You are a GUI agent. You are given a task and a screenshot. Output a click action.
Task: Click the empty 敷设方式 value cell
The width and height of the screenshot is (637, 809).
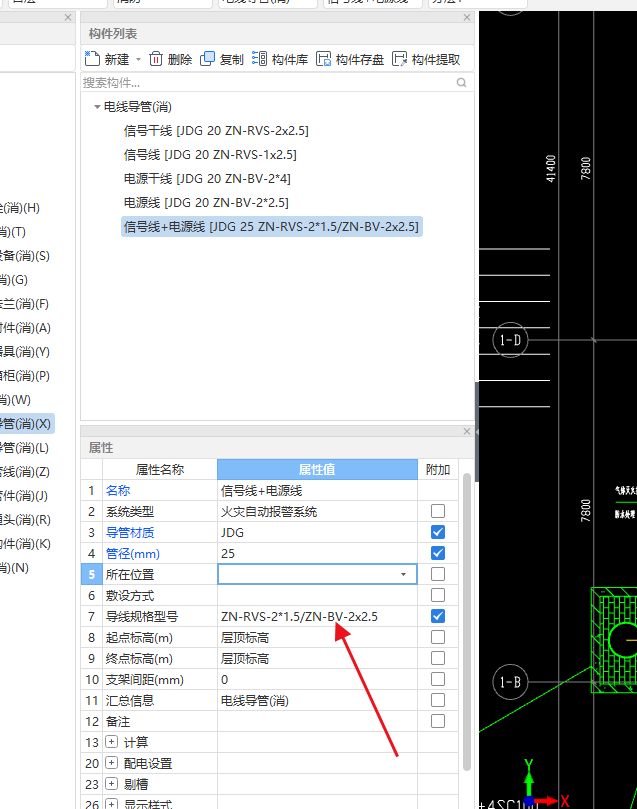pos(317,595)
